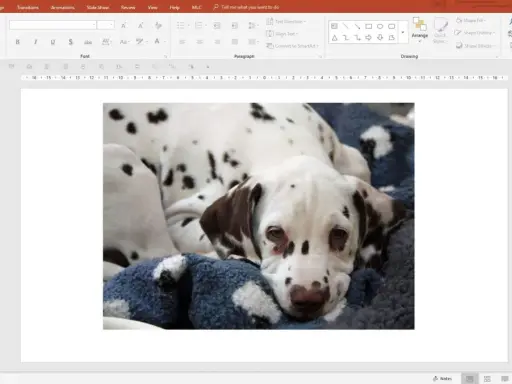The height and width of the screenshot is (384, 512).
Task: Open the View tab
Action: pyautogui.click(x=153, y=7)
